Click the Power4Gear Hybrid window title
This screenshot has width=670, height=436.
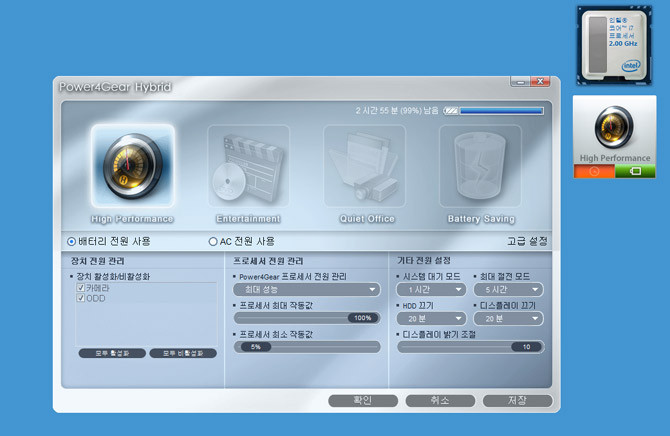[x=115, y=87]
